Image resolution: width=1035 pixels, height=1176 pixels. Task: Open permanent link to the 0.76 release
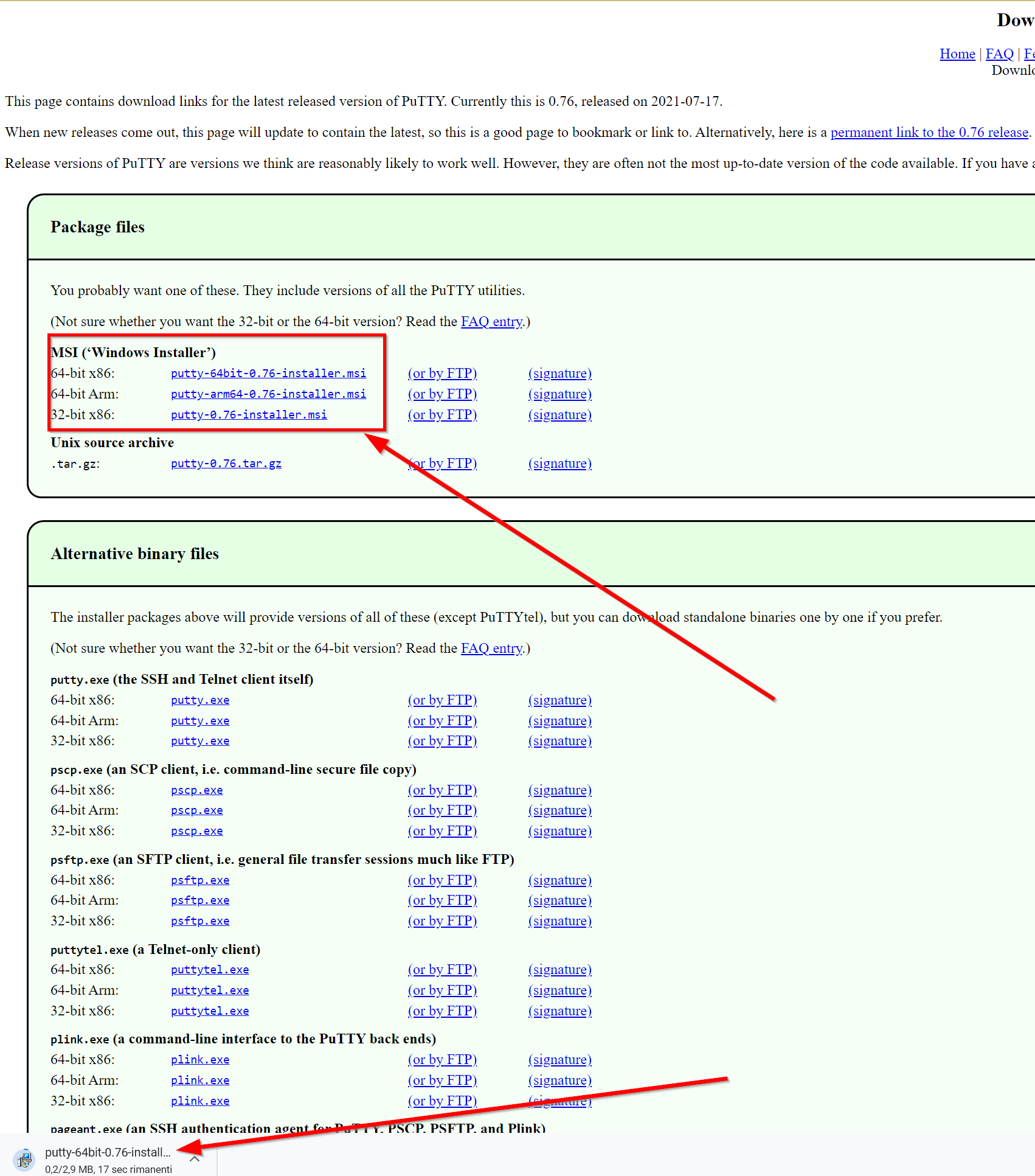929,132
